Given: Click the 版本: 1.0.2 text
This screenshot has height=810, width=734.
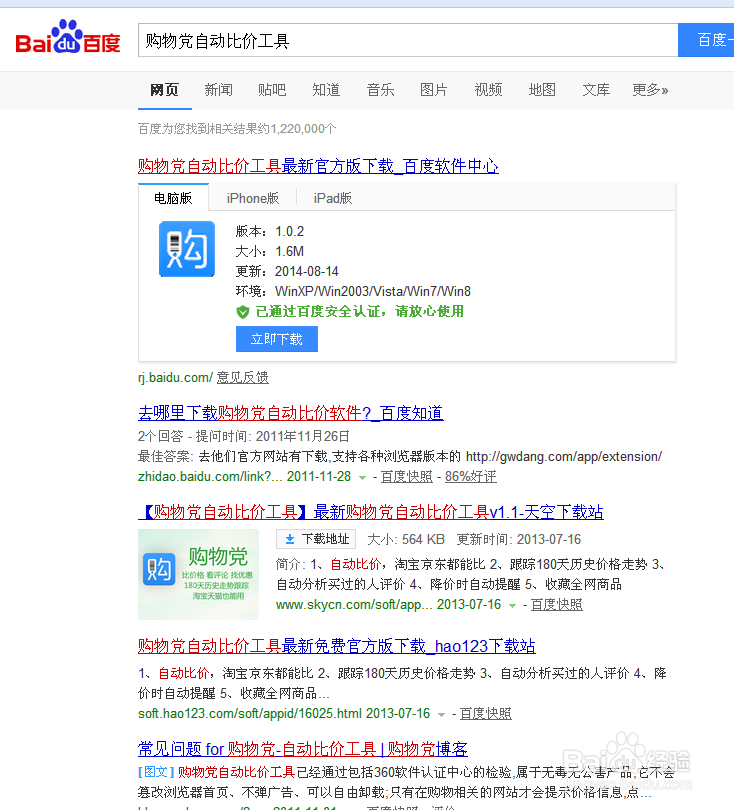Looking at the screenshot, I should (270, 231).
